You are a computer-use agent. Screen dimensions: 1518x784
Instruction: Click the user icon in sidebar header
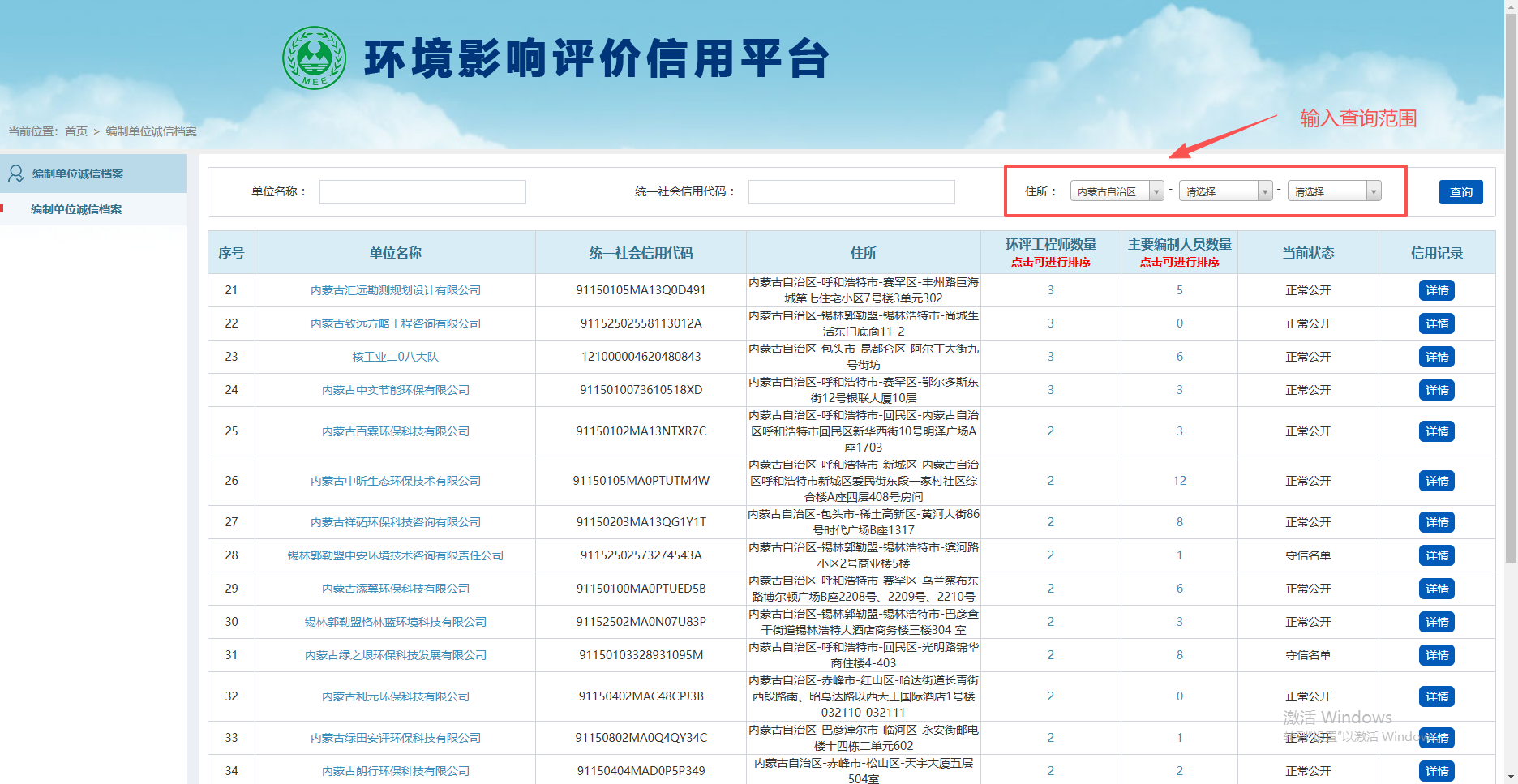coord(15,174)
